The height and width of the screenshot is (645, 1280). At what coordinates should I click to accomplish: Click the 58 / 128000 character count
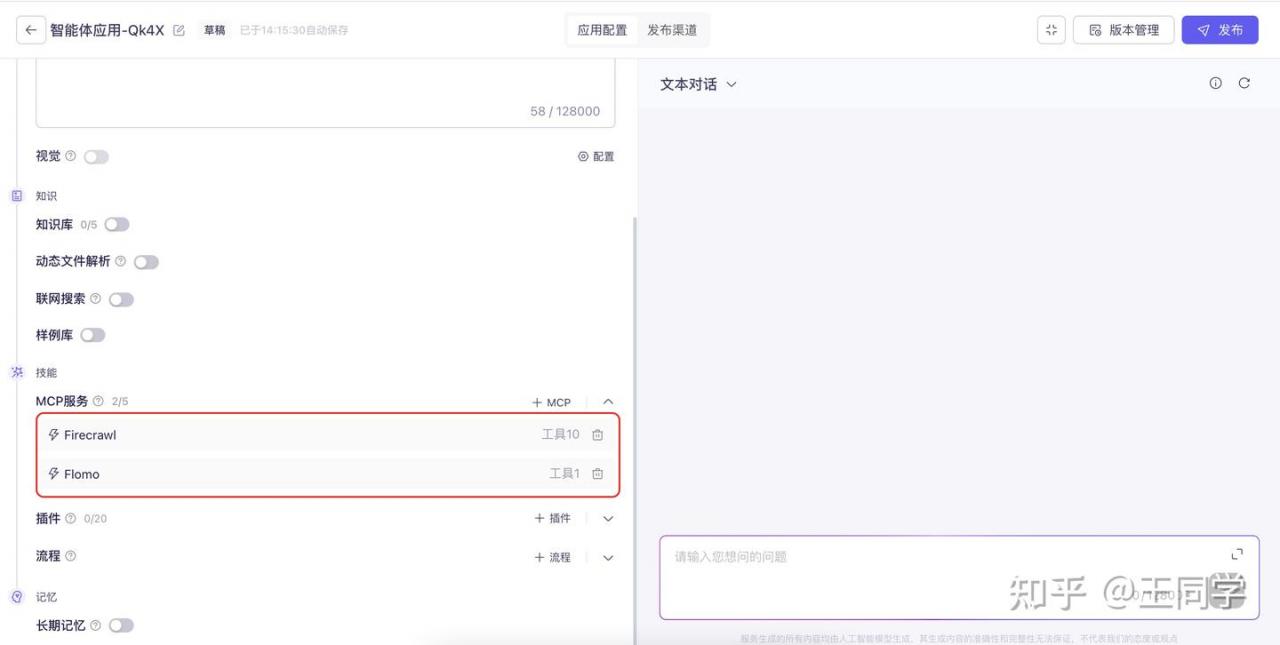[x=565, y=111]
